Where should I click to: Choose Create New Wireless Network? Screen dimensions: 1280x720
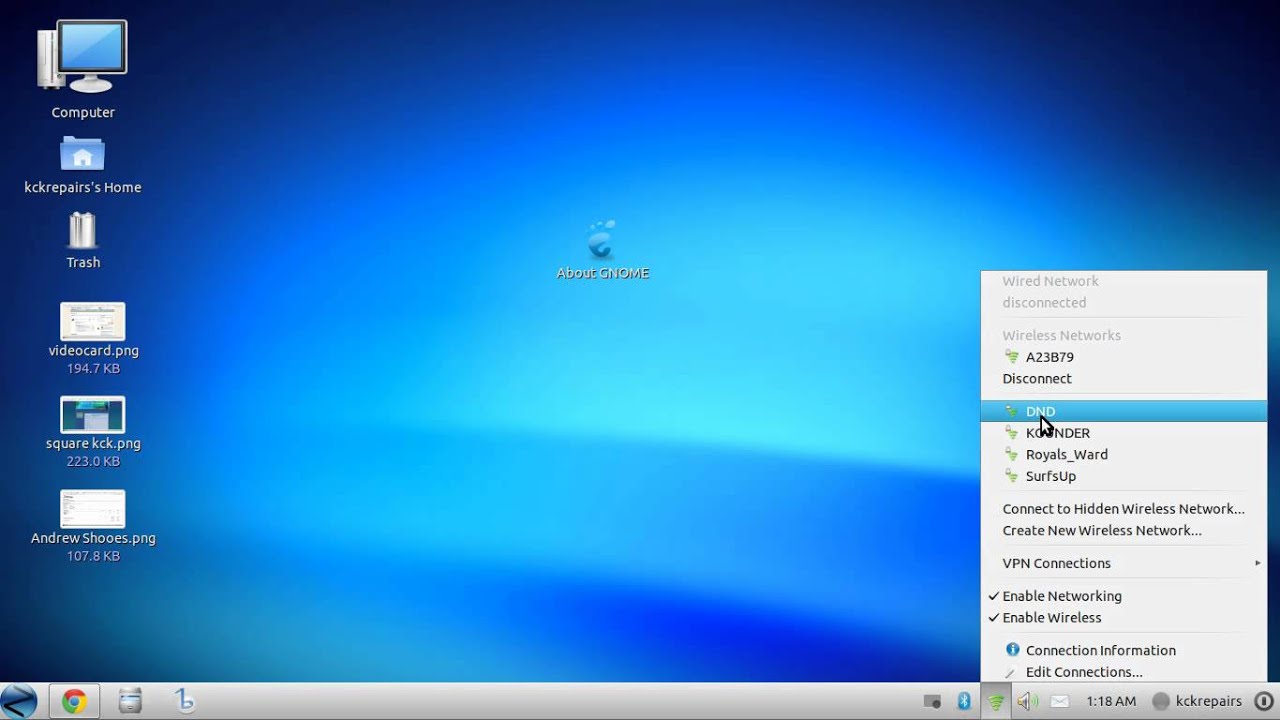[1124, 531]
